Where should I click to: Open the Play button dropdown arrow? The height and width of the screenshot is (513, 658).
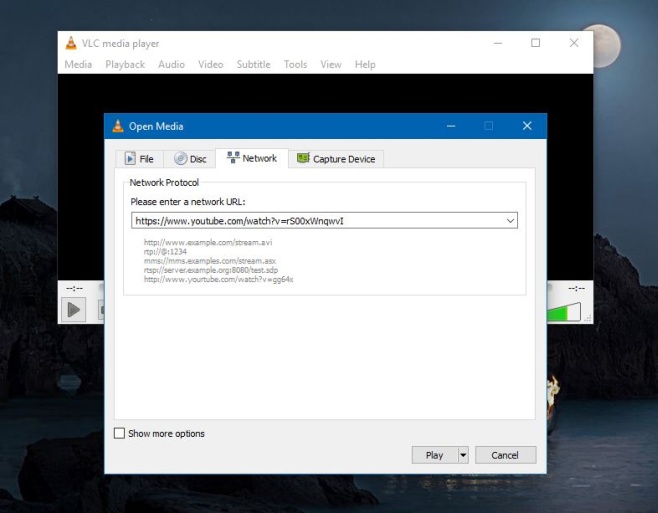(x=463, y=455)
